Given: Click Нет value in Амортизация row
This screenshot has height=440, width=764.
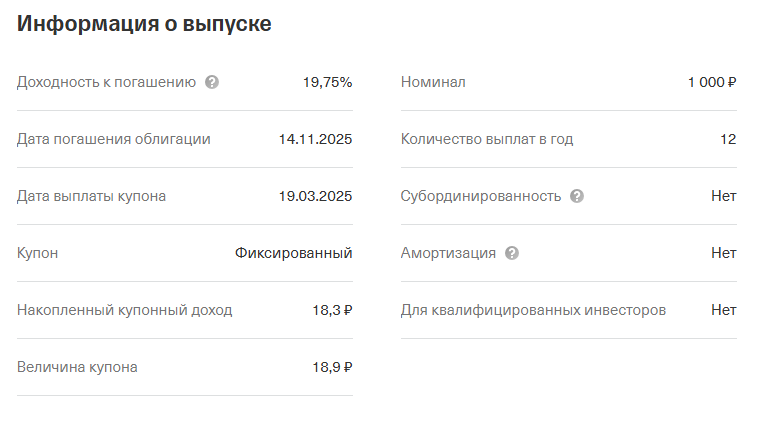Looking at the screenshot, I should point(723,253).
